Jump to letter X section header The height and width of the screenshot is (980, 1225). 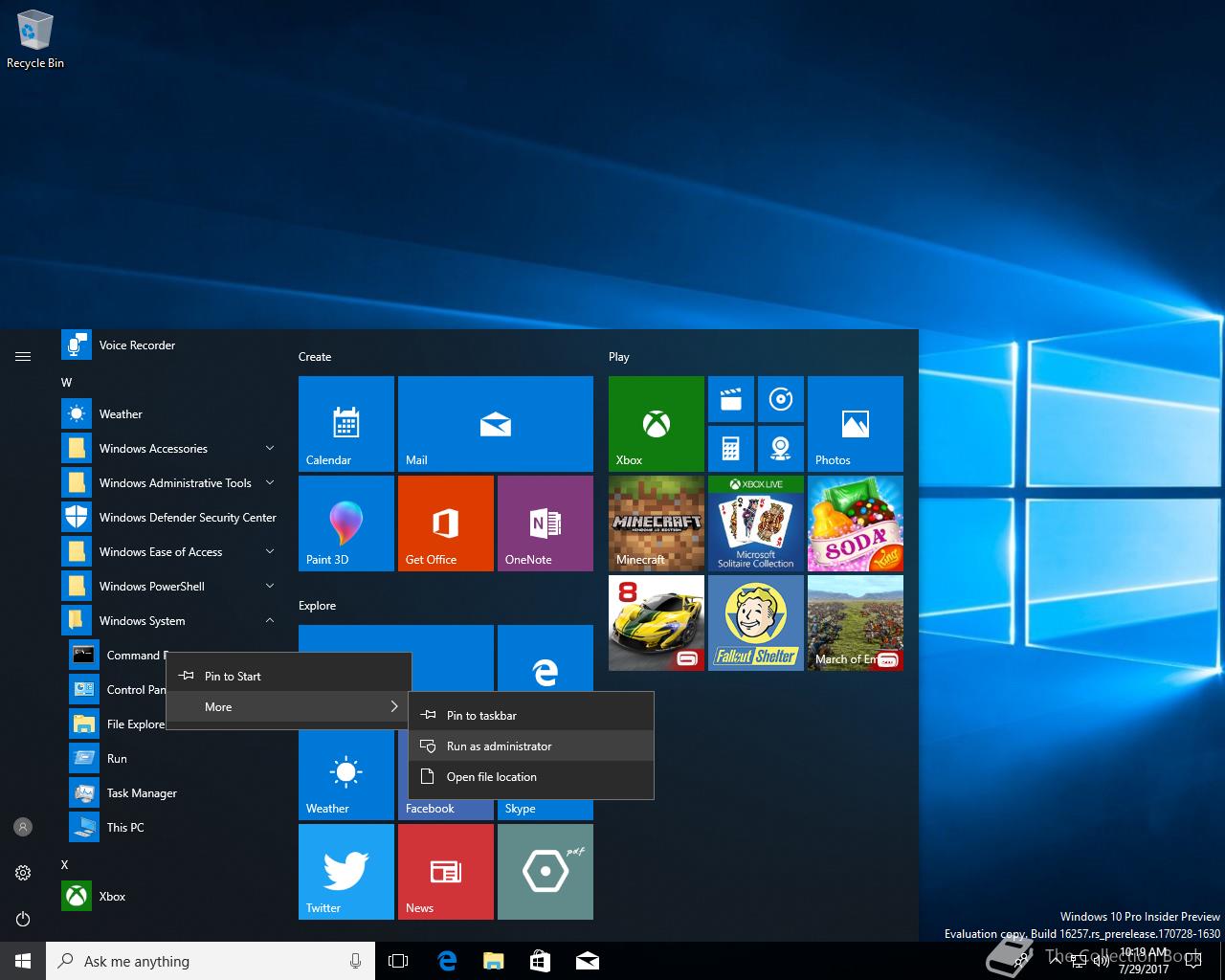click(x=65, y=864)
